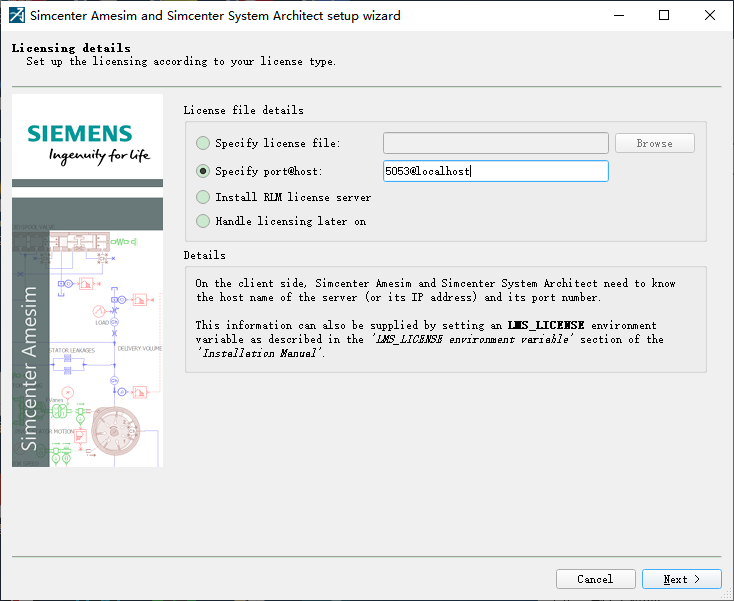Click the 'License file details' group label

[243, 110]
